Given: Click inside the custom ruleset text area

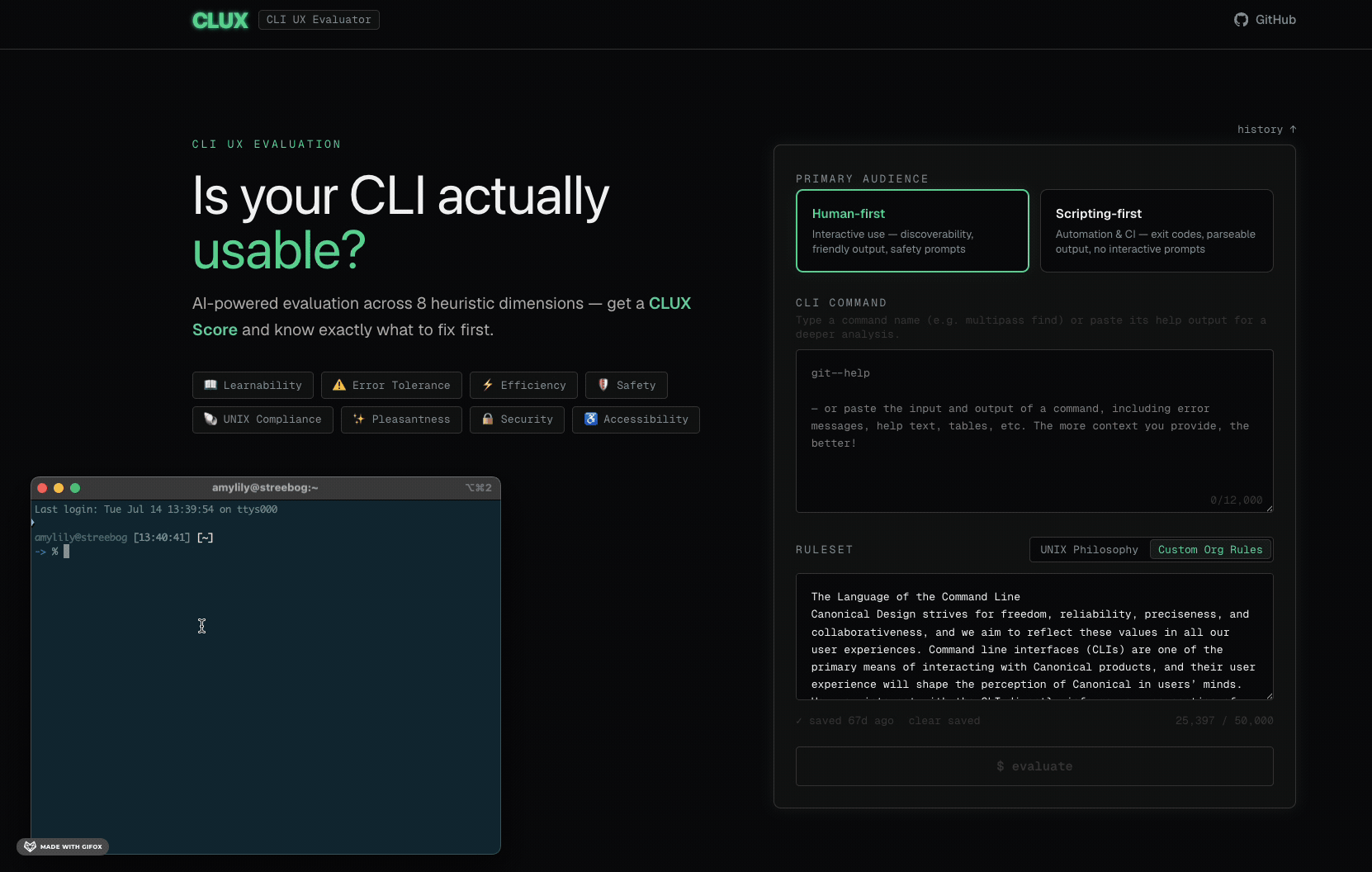Looking at the screenshot, I should 1034,637.
